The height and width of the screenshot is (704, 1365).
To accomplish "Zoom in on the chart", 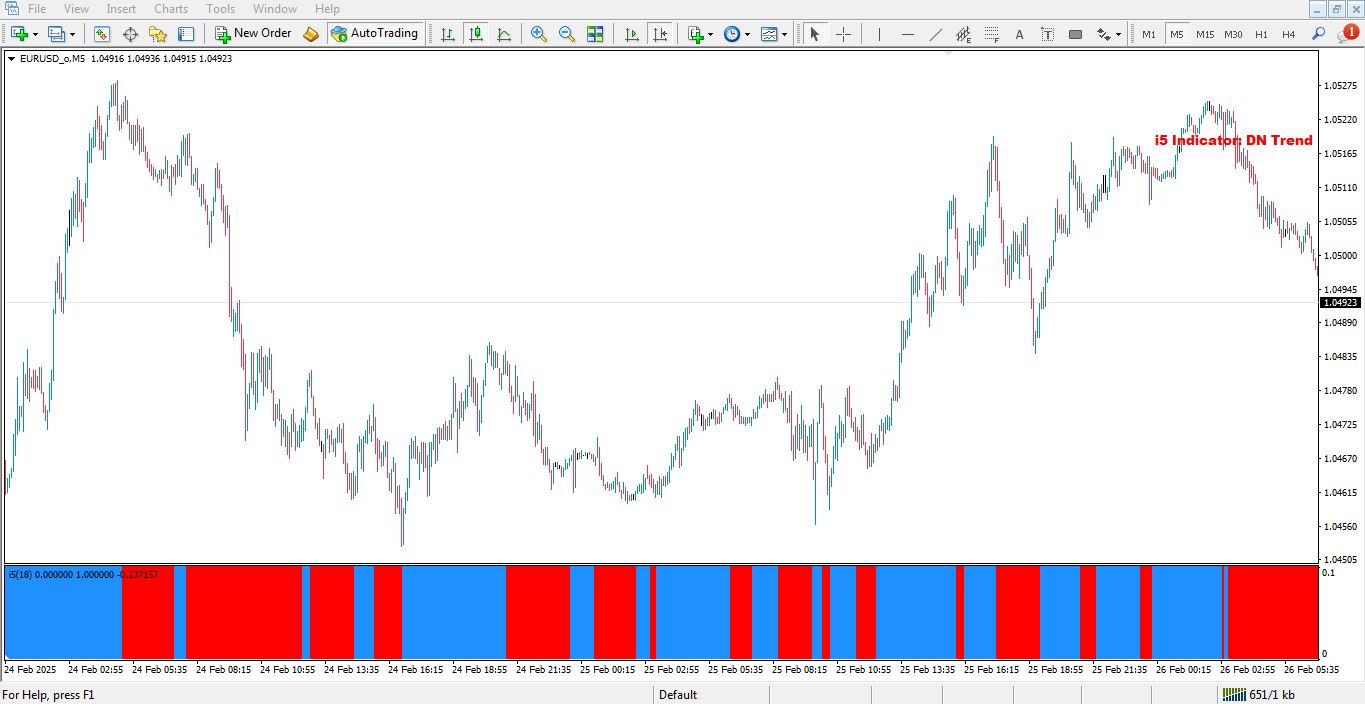I will coord(539,34).
